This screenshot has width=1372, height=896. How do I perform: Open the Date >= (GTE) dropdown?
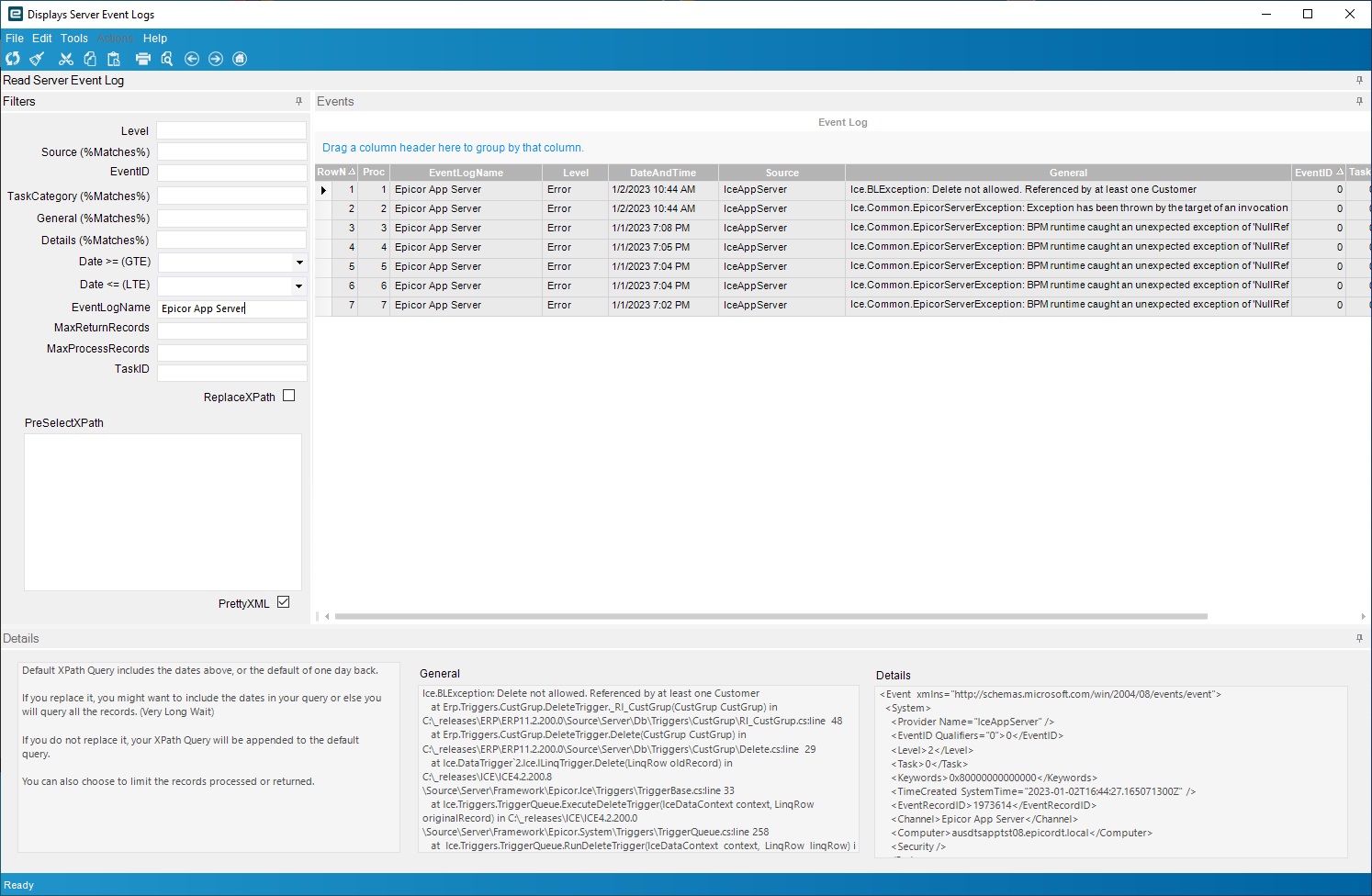(x=299, y=263)
